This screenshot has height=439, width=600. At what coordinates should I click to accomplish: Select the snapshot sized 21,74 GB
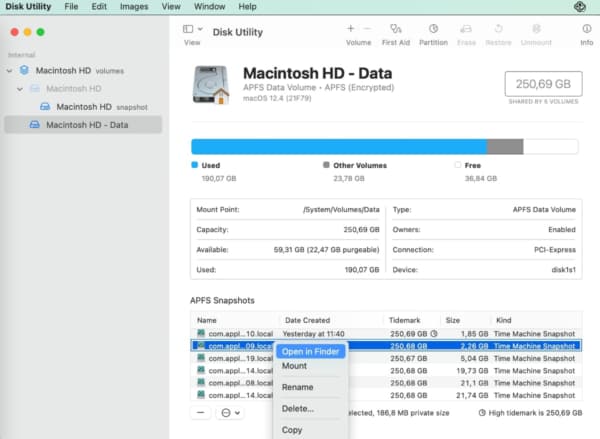(x=386, y=395)
